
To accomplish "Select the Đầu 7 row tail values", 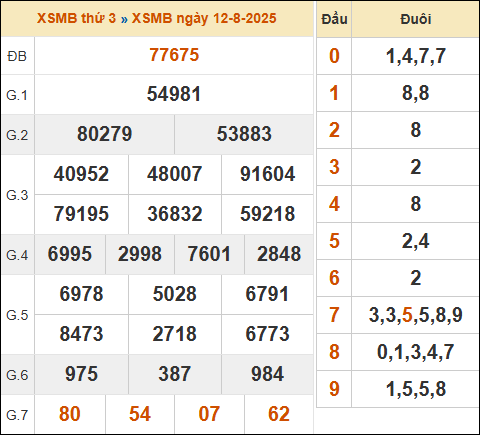I will (416, 315).
